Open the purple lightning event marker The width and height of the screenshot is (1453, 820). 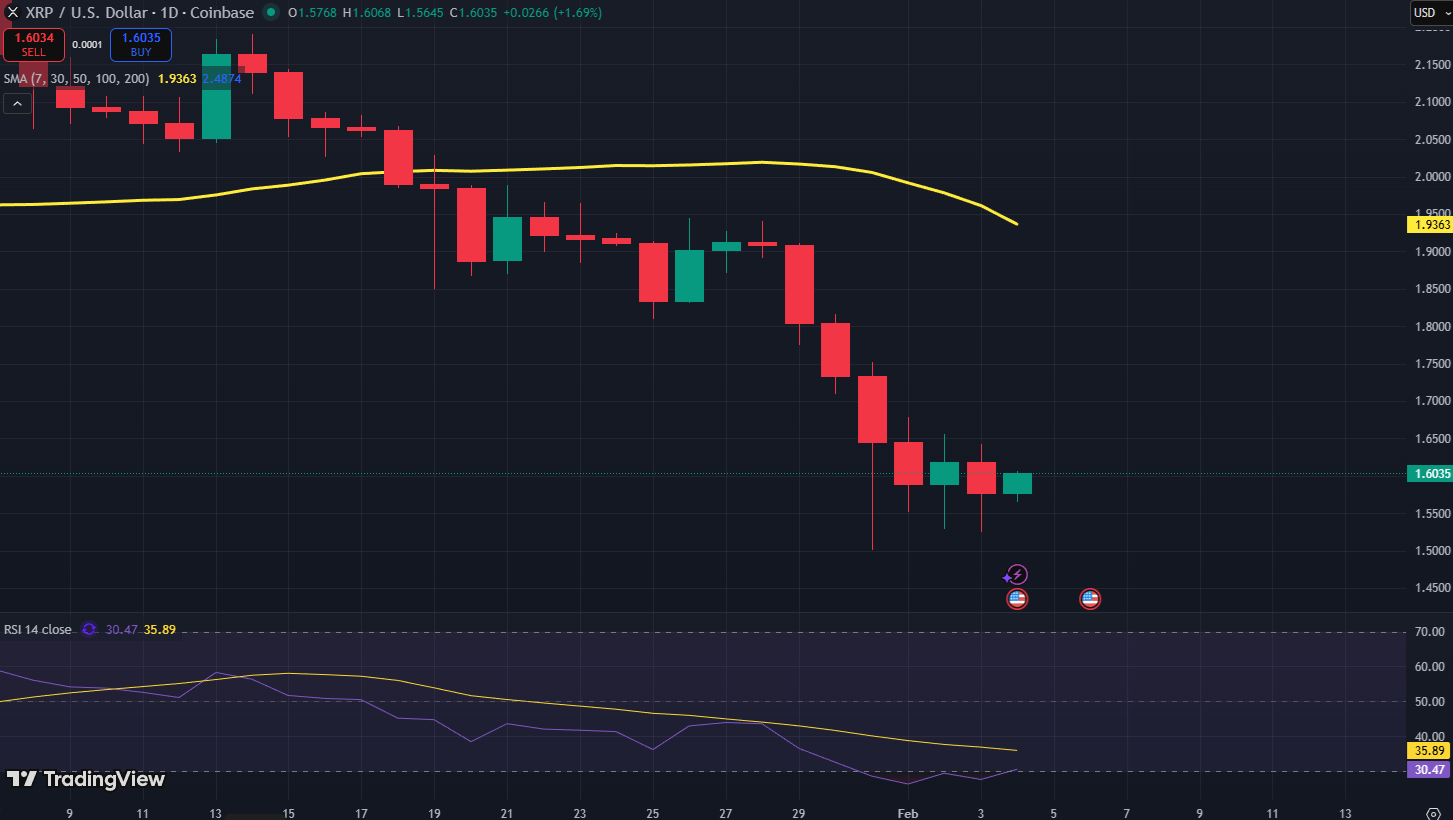click(1016, 575)
